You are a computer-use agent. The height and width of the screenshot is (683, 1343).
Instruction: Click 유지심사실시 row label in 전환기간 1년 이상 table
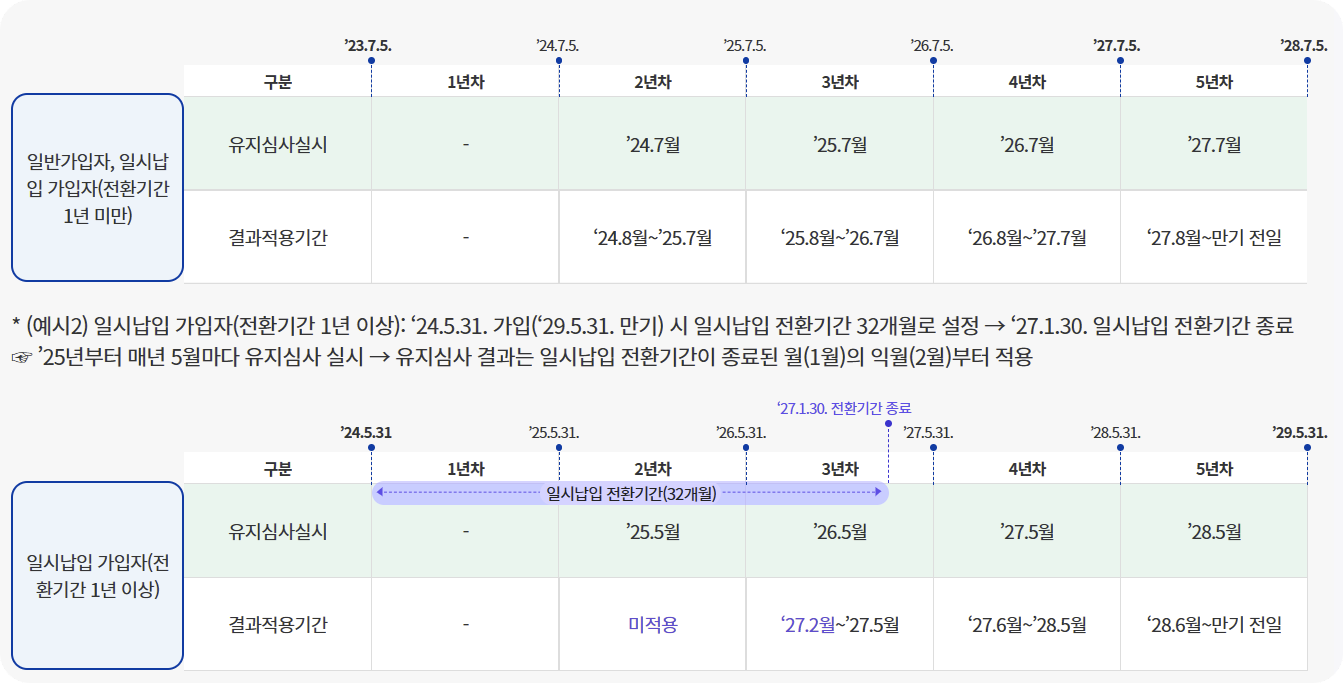coord(277,532)
